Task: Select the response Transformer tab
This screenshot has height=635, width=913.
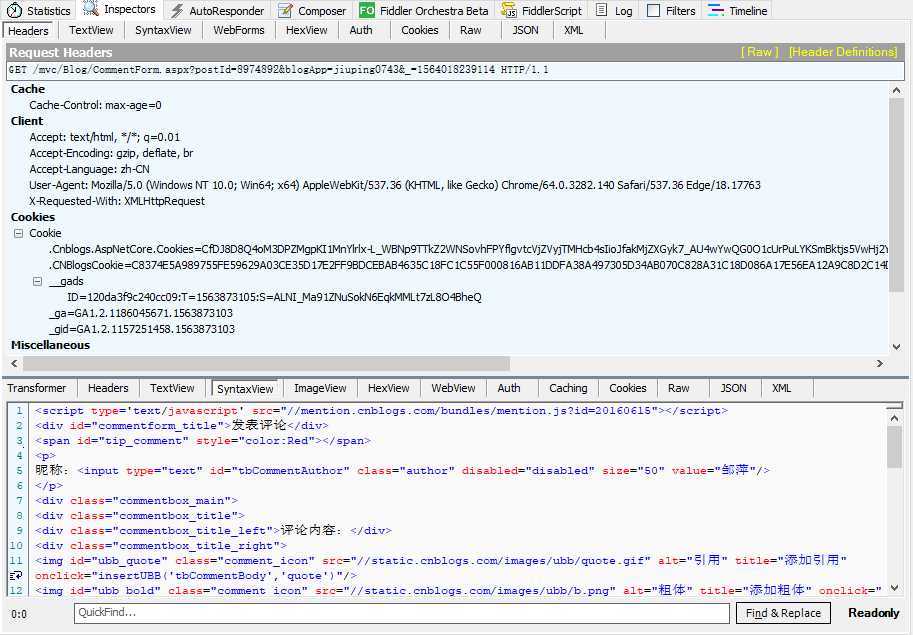Action: pos(37,388)
